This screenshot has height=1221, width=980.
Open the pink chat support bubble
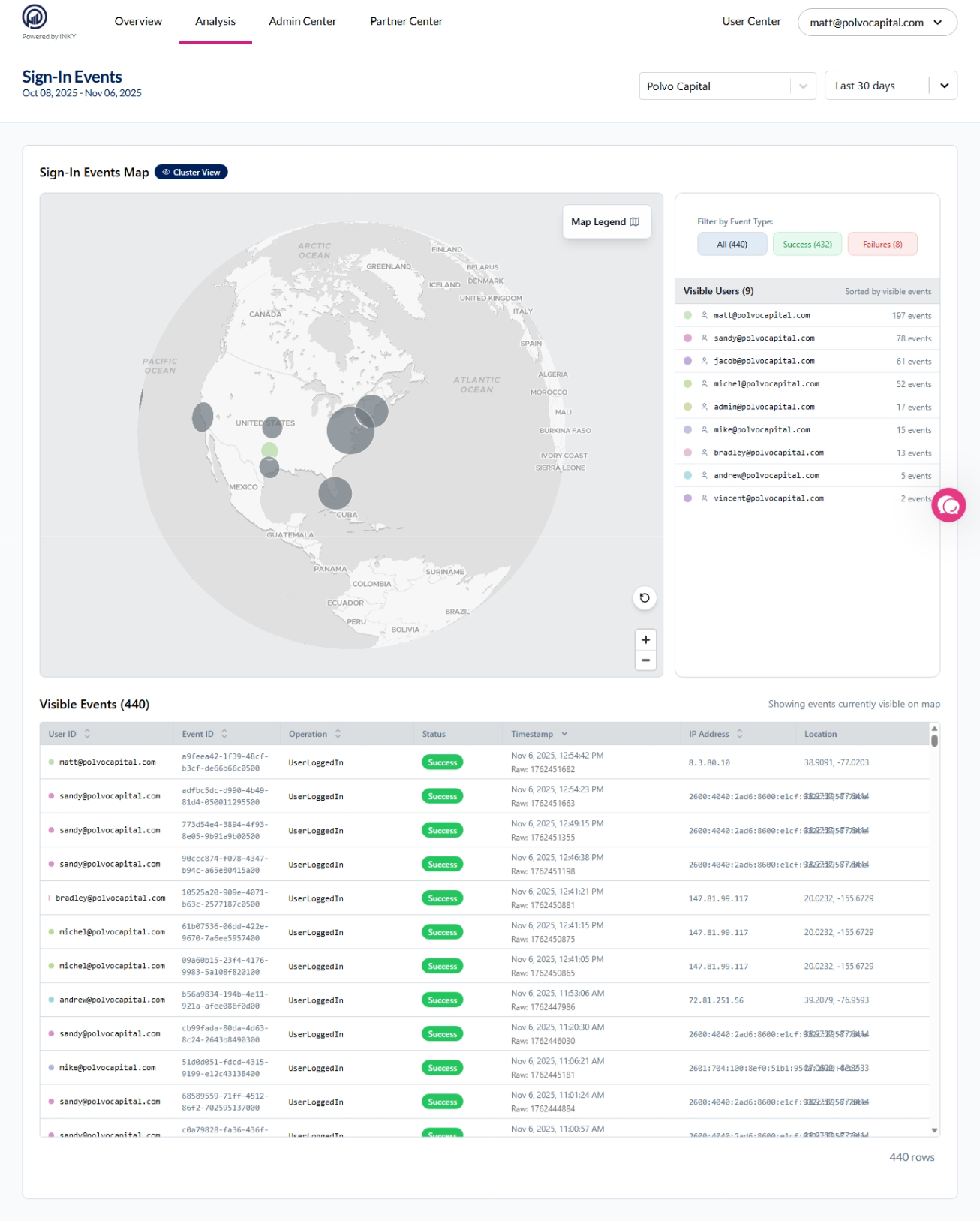coord(948,506)
